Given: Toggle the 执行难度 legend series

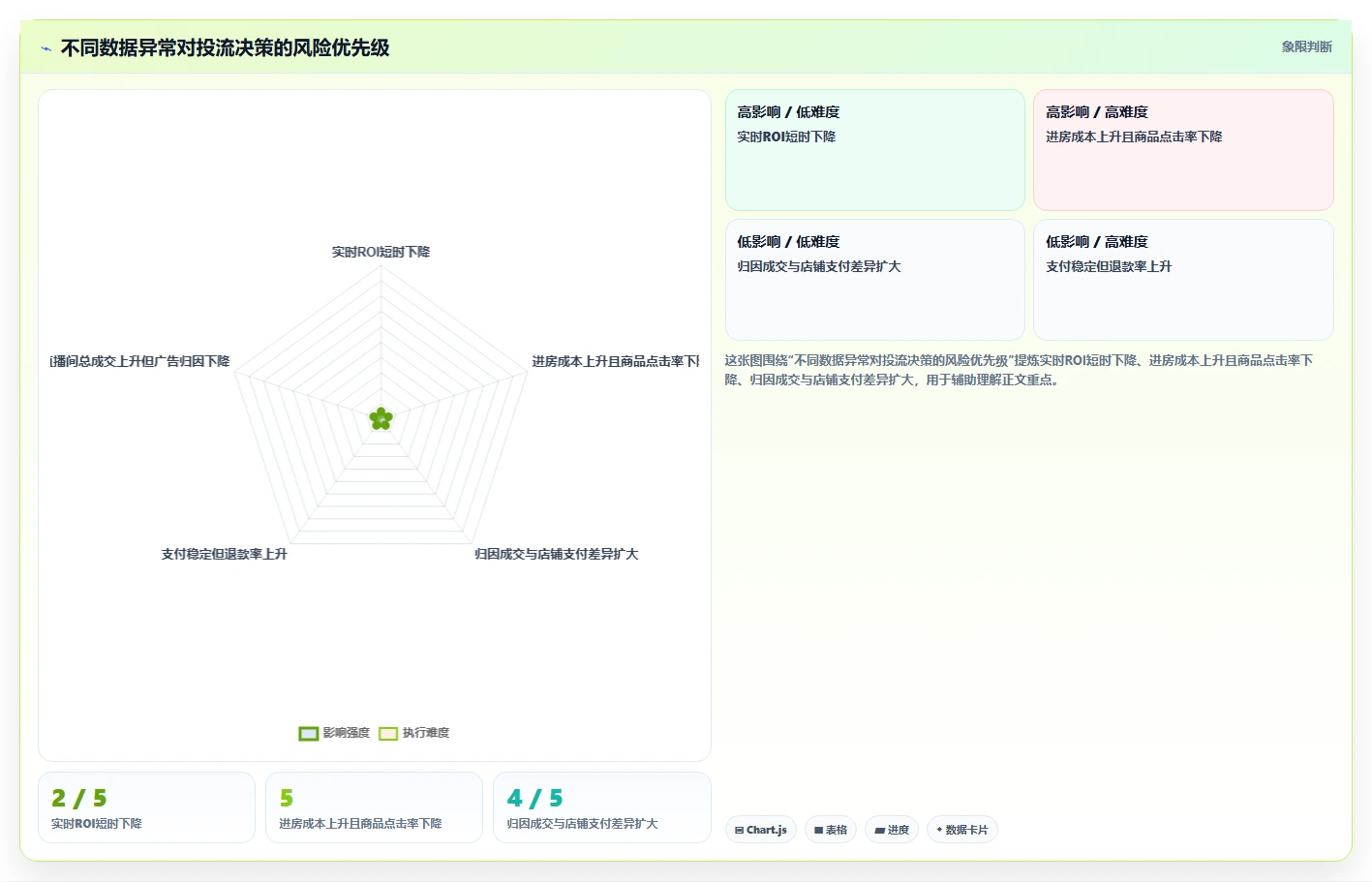Looking at the screenshot, I should tap(414, 733).
